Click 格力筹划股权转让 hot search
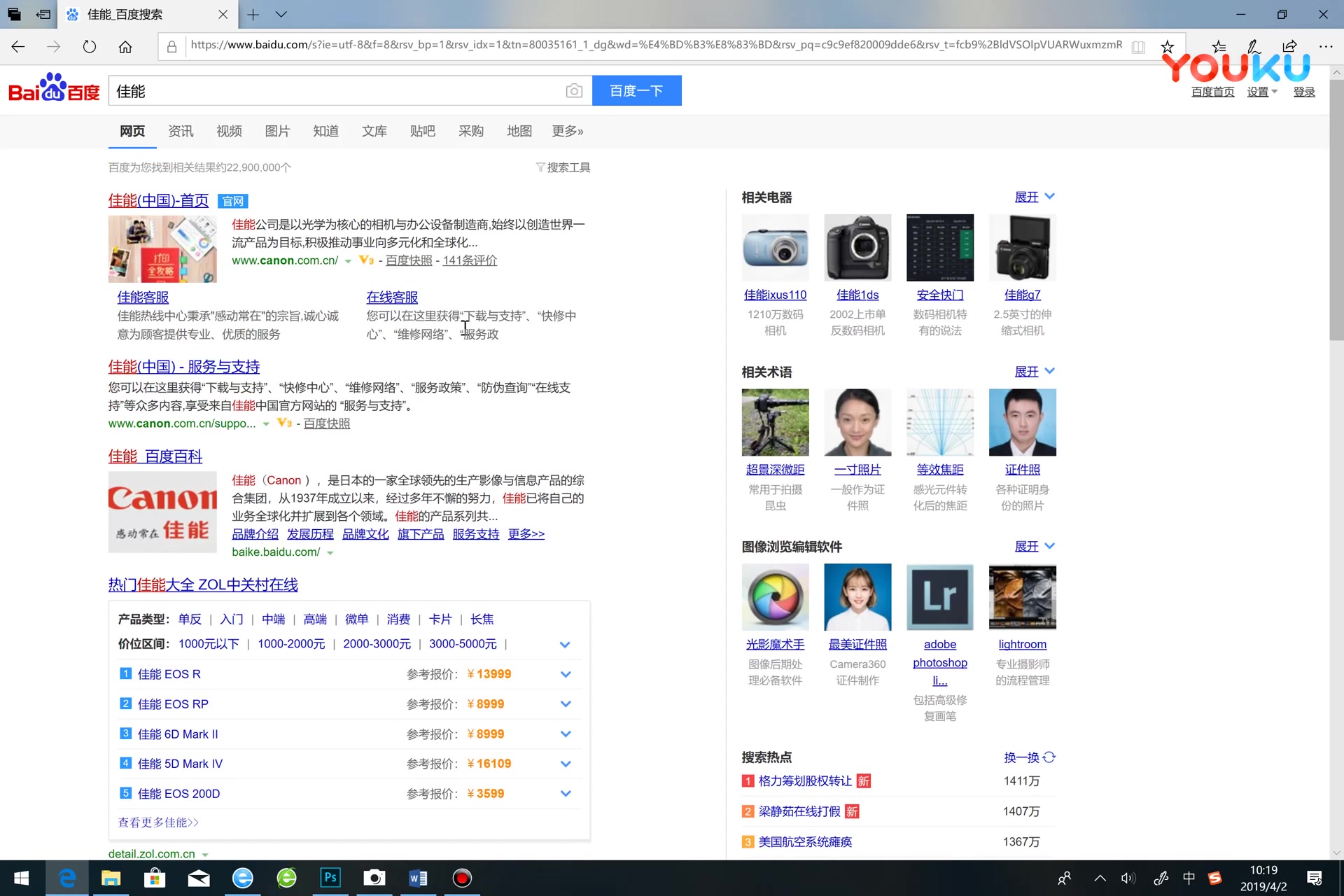The image size is (1344, 896). point(805,781)
